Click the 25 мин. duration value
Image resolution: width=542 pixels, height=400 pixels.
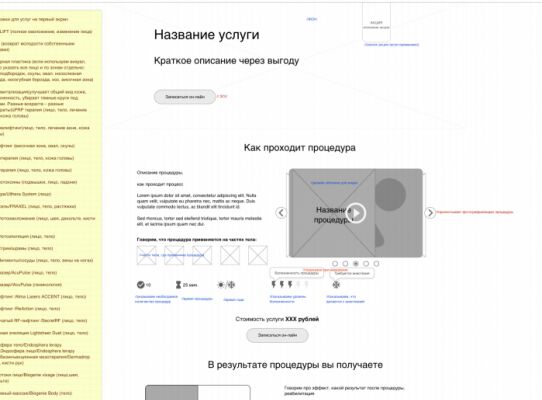tap(190, 285)
